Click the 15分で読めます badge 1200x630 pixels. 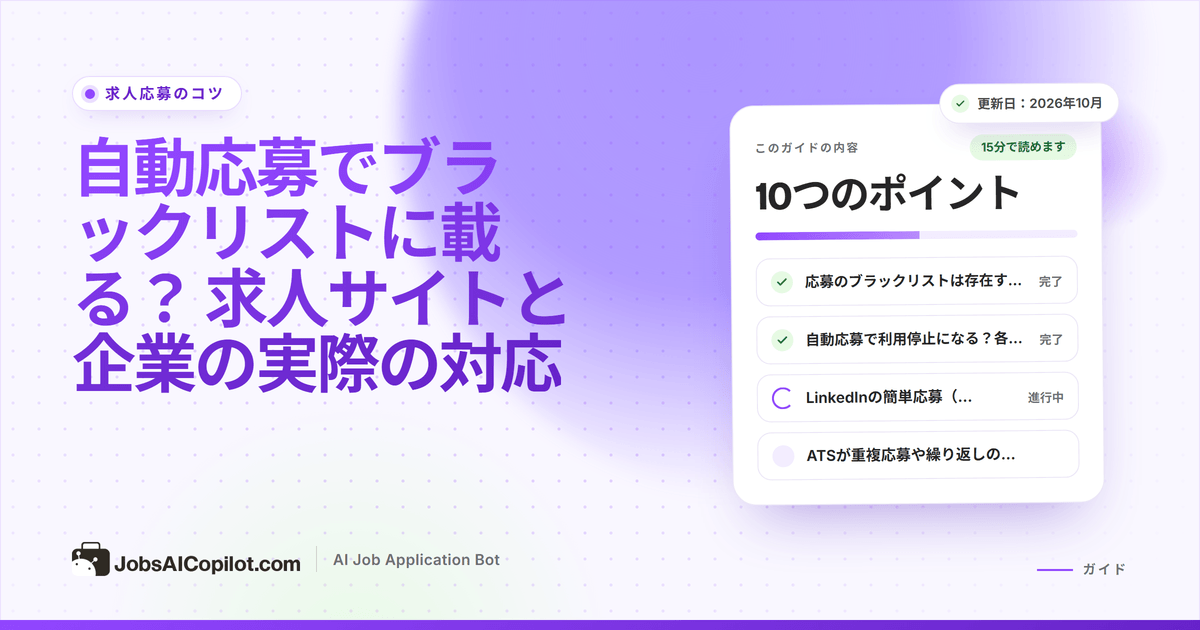[1022, 147]
